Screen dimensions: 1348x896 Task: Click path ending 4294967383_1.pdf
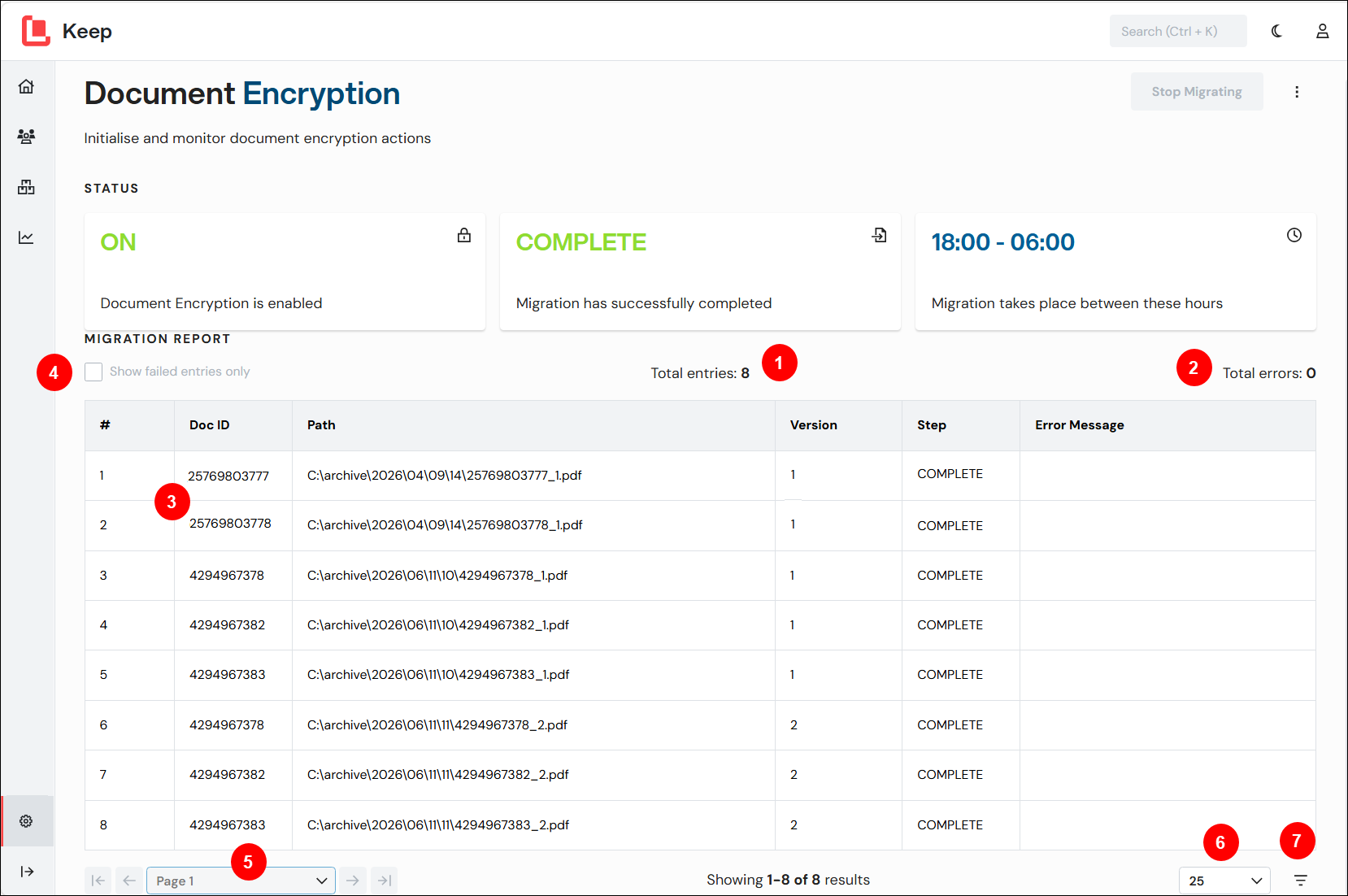(438, 675)
